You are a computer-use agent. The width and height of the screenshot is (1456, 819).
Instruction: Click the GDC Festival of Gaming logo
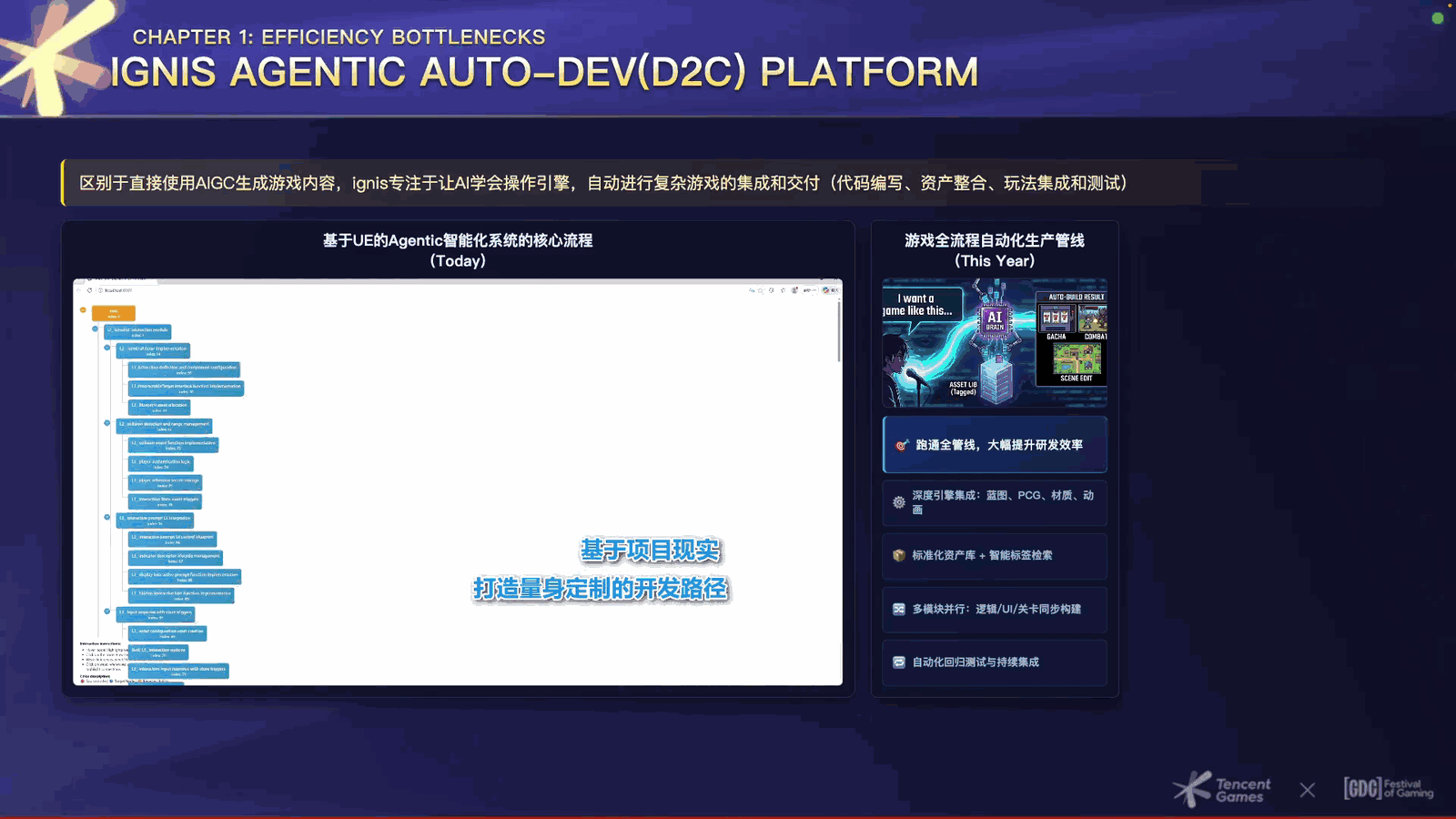[x=1389, y=788]
